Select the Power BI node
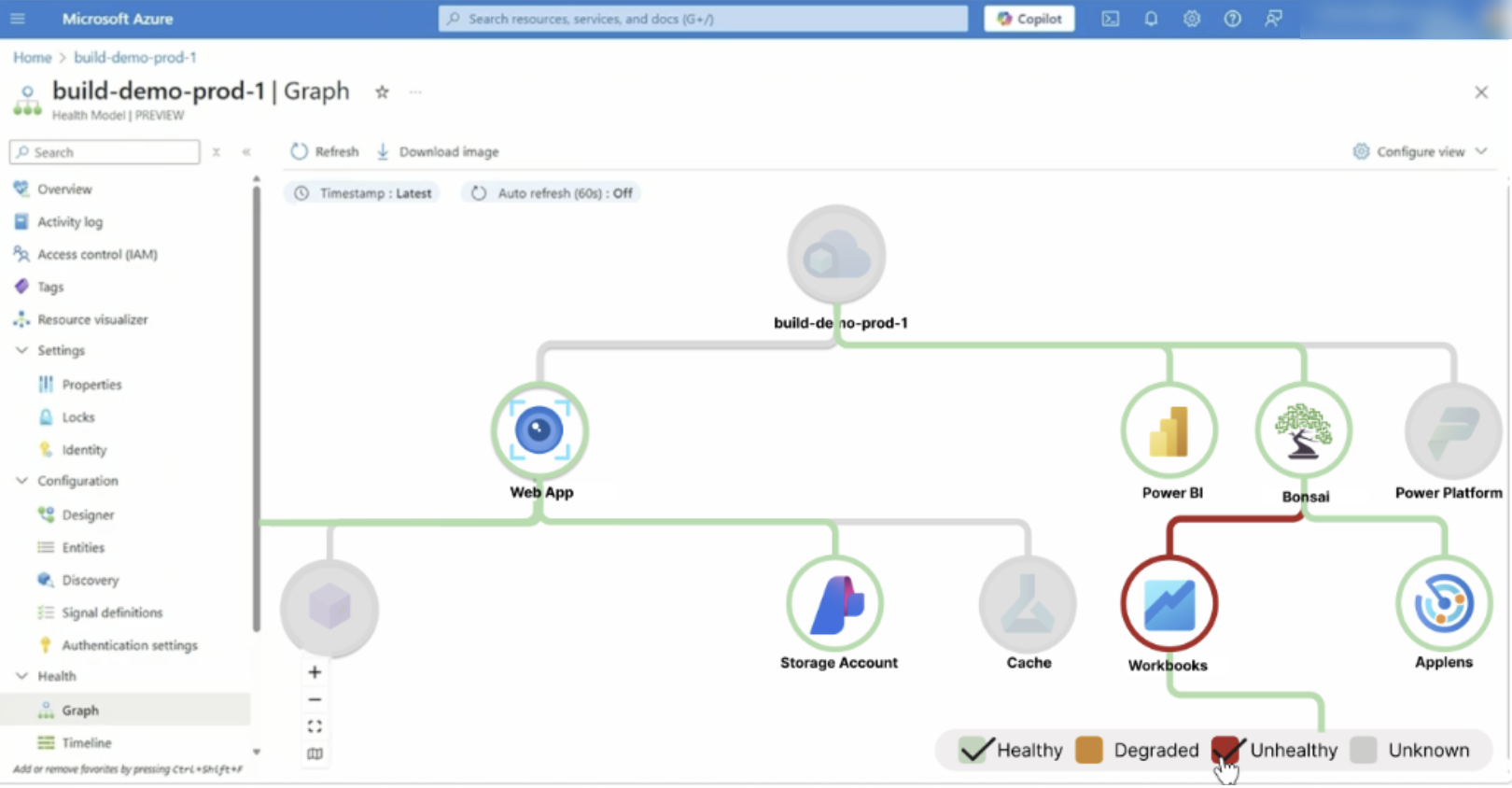Viewport: 1512px width, 788px height. 1169,430
